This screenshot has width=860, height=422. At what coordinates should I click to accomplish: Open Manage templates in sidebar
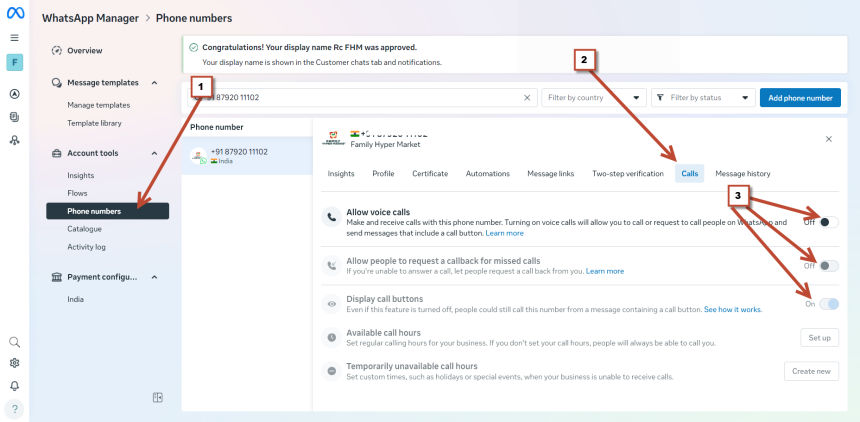click(99, 105)
